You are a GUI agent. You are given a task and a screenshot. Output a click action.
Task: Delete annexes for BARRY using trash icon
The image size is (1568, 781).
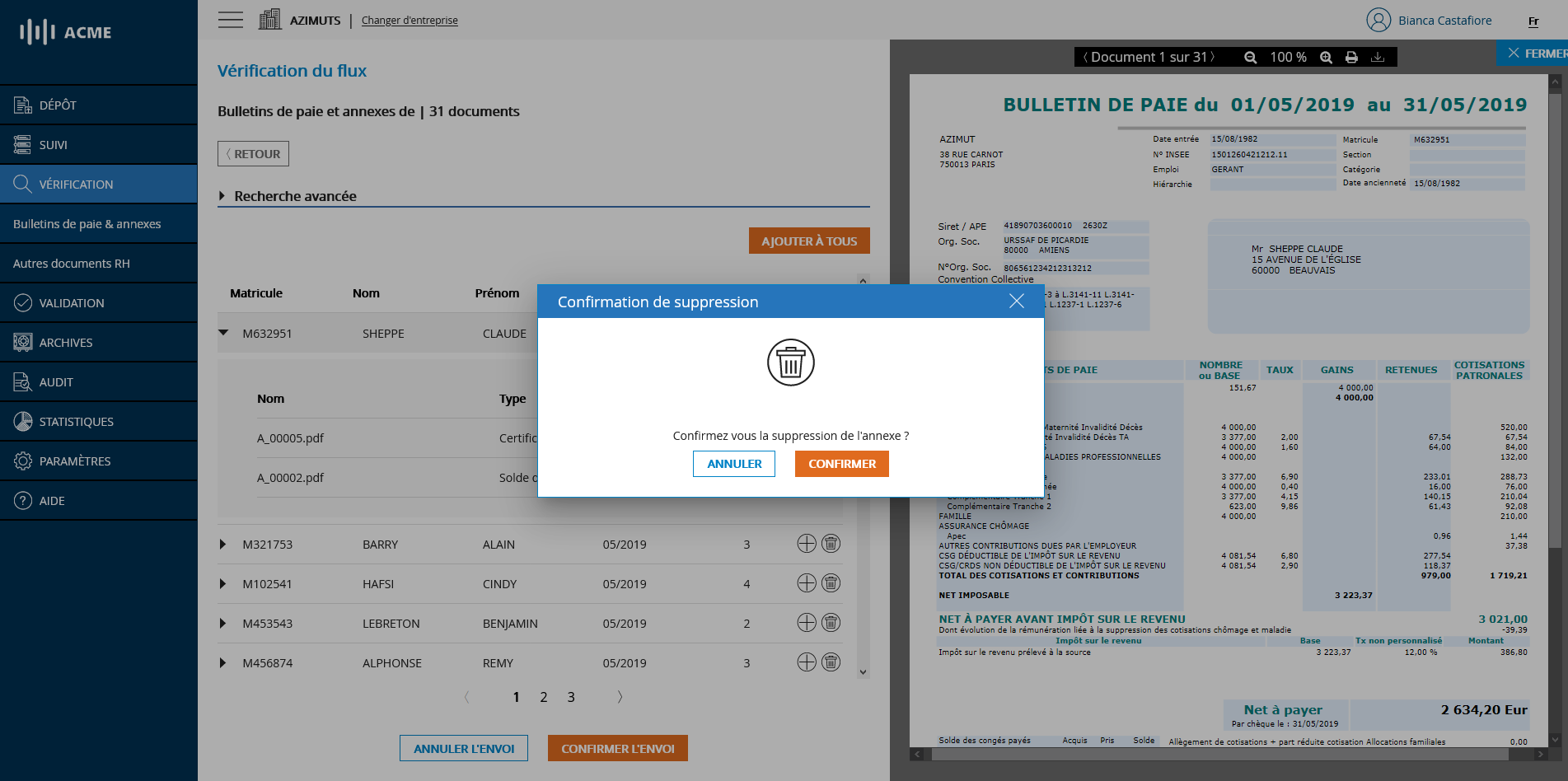coord(831,544)
